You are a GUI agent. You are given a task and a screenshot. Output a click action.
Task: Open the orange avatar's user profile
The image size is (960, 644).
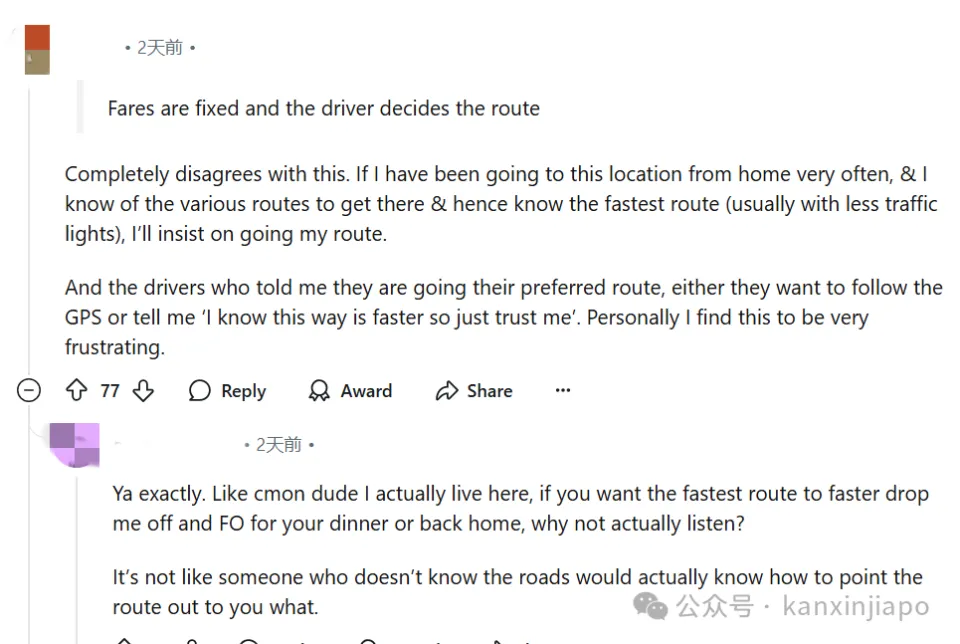tap(37, 50)
